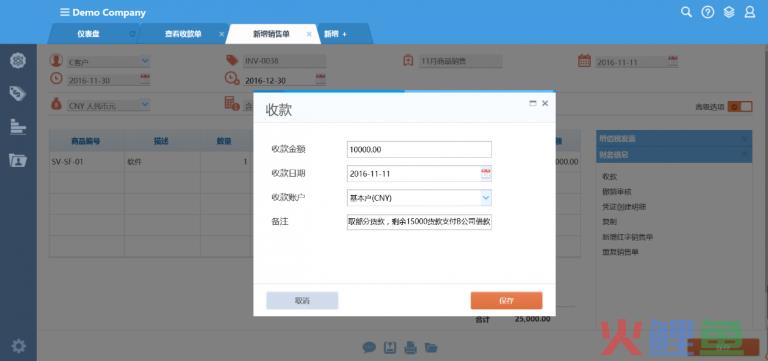Click the orange 保存 button

506,301
